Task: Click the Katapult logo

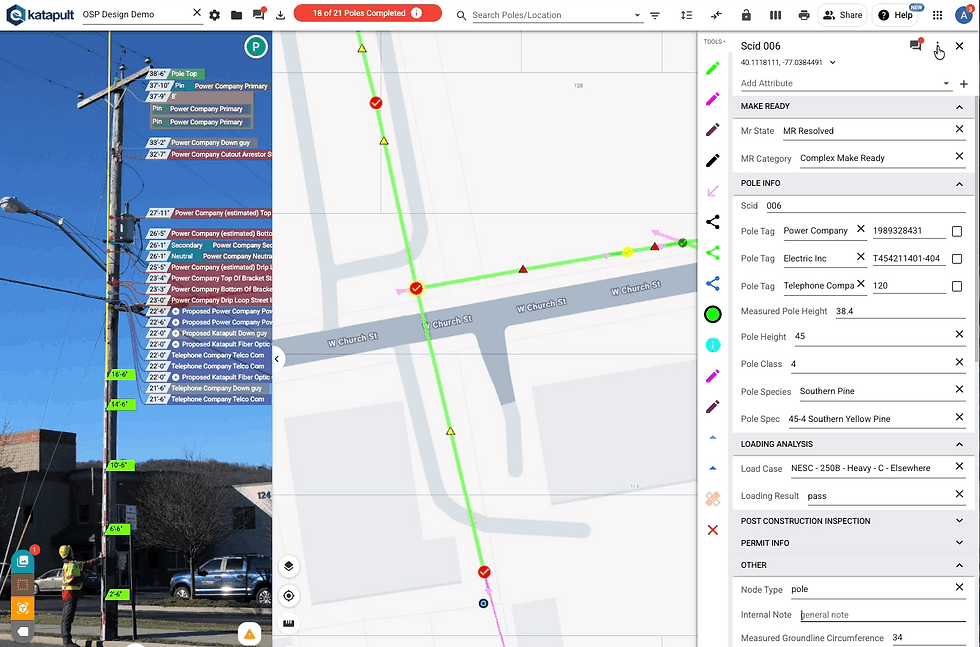Action: click(x=41, y=15)
